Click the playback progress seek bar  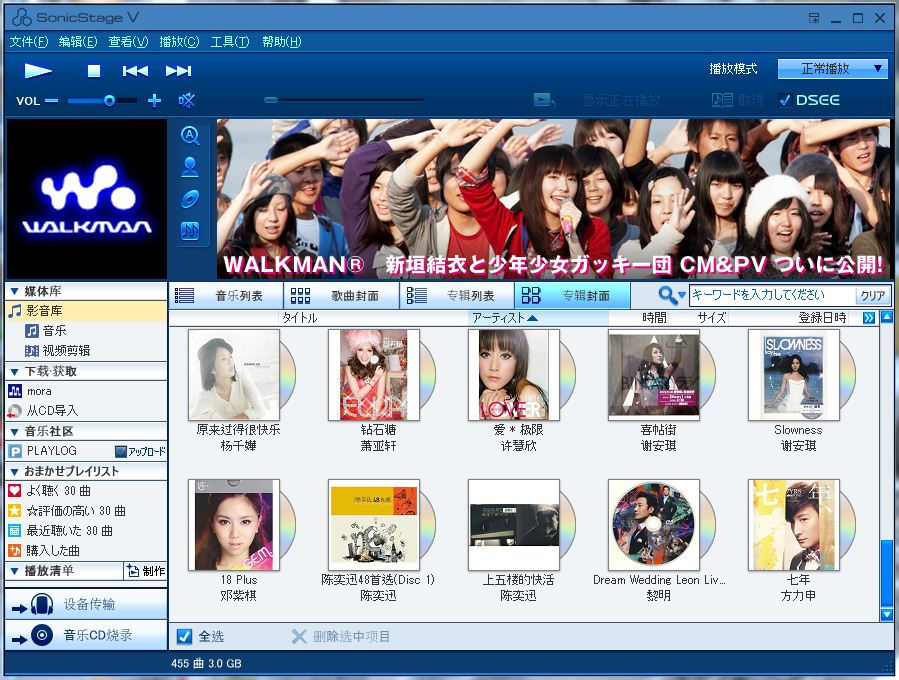(x=344, y=100)
